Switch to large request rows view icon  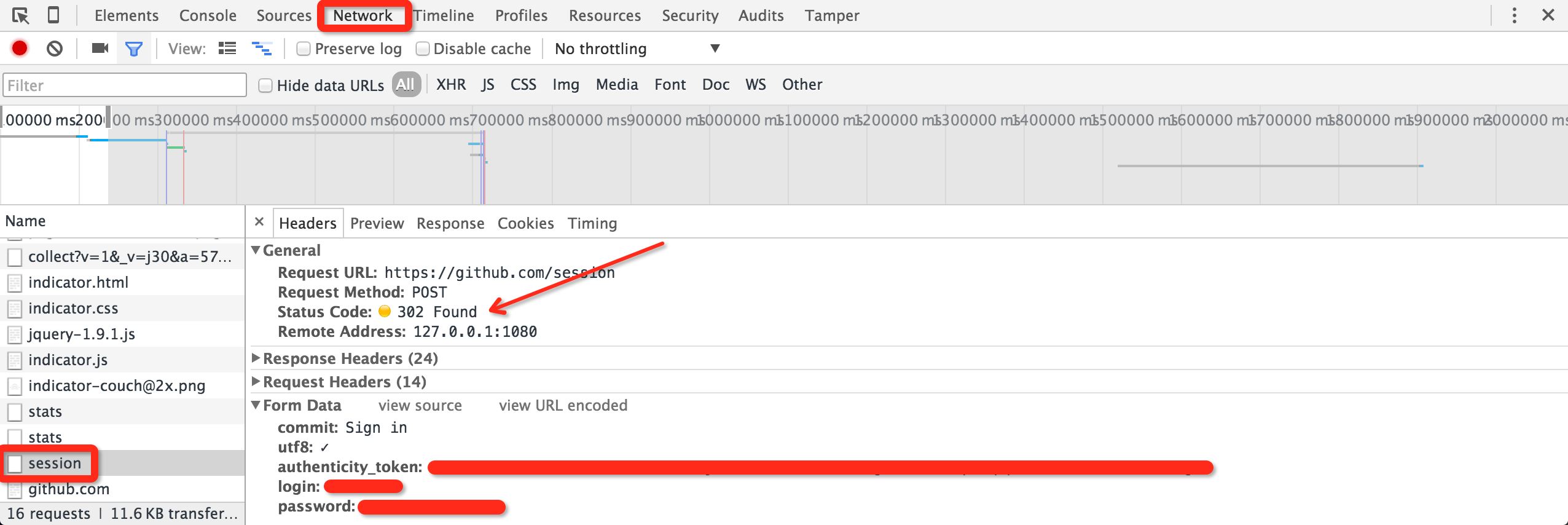(227, 49)
